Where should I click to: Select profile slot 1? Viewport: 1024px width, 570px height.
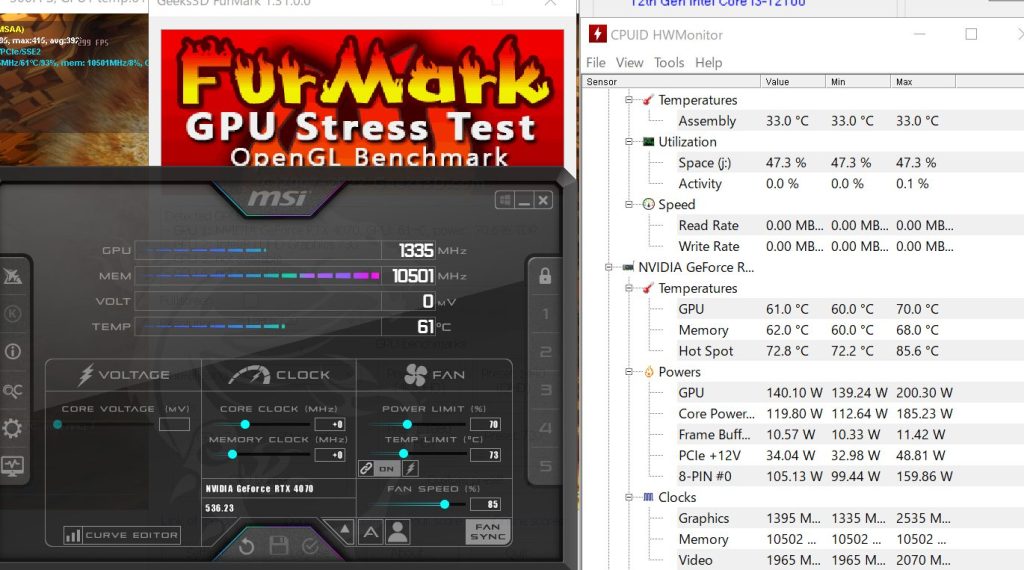[x=545, y=314]
